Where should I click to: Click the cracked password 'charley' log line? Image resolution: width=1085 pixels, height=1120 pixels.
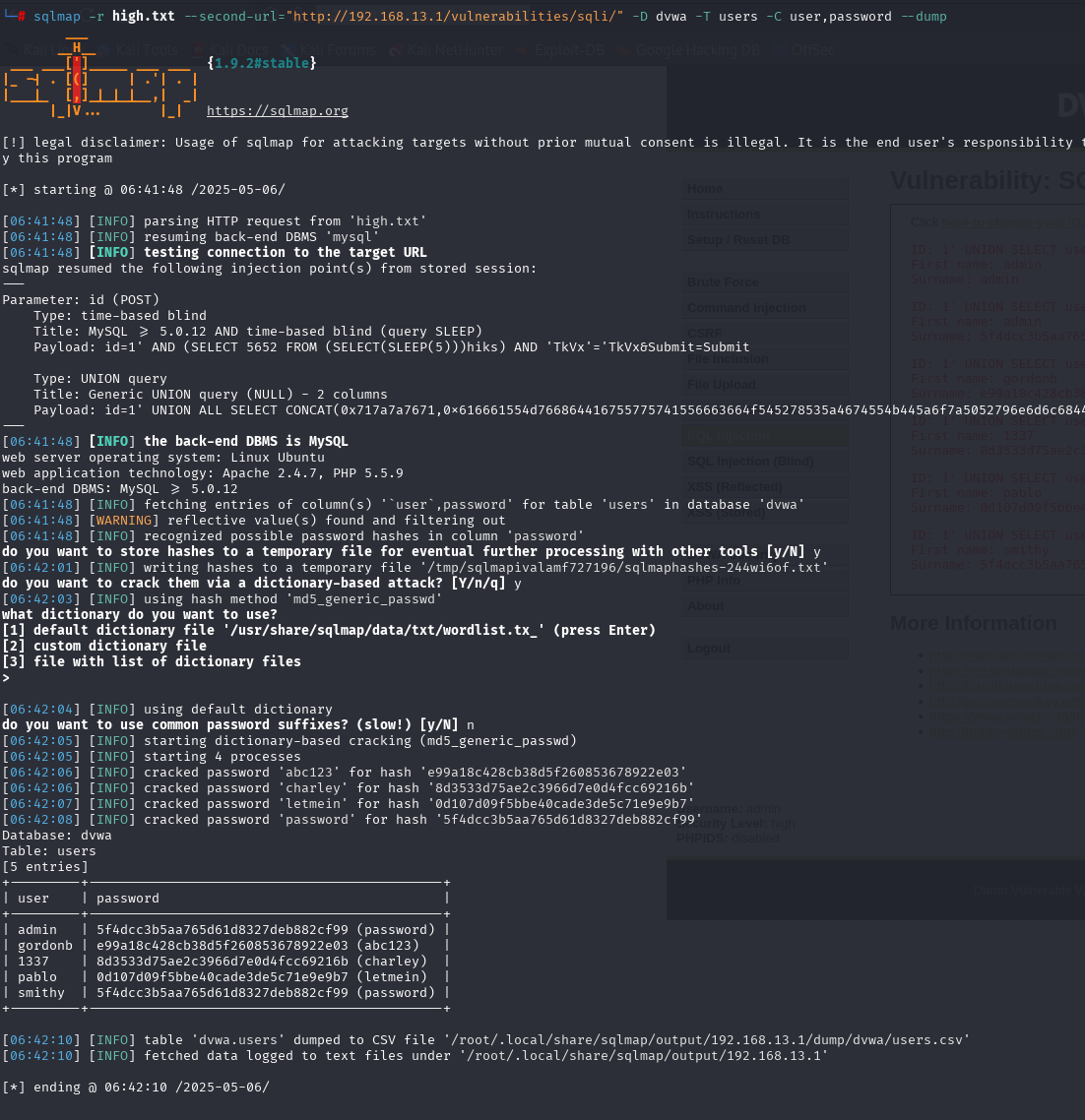pos(349,788)
